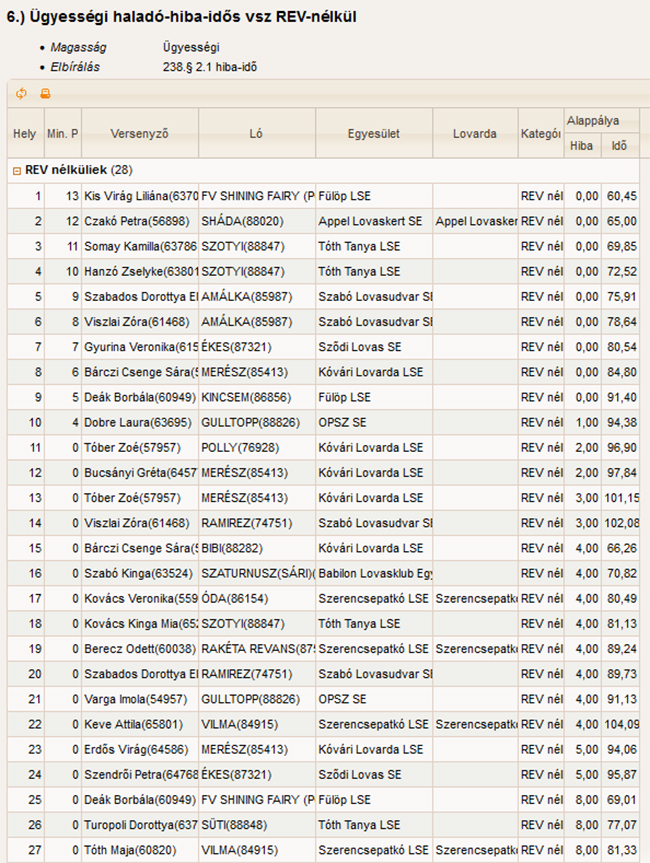Sort by the Idő sub-column header
The height and width of the screenshot is (863, 650).
pos(619,146)
